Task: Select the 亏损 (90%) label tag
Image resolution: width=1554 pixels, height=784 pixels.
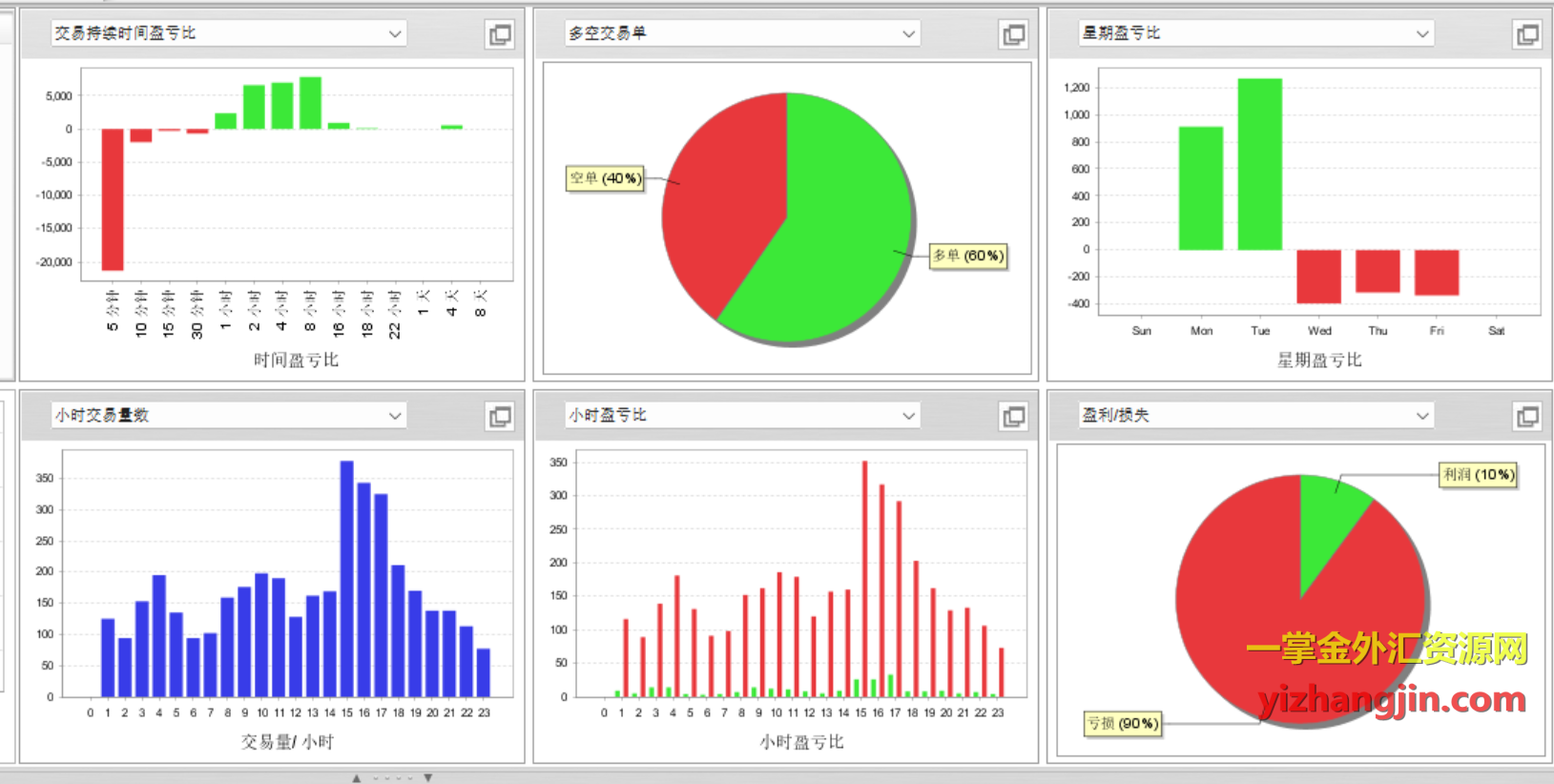Action: (x=1123, y=724)
